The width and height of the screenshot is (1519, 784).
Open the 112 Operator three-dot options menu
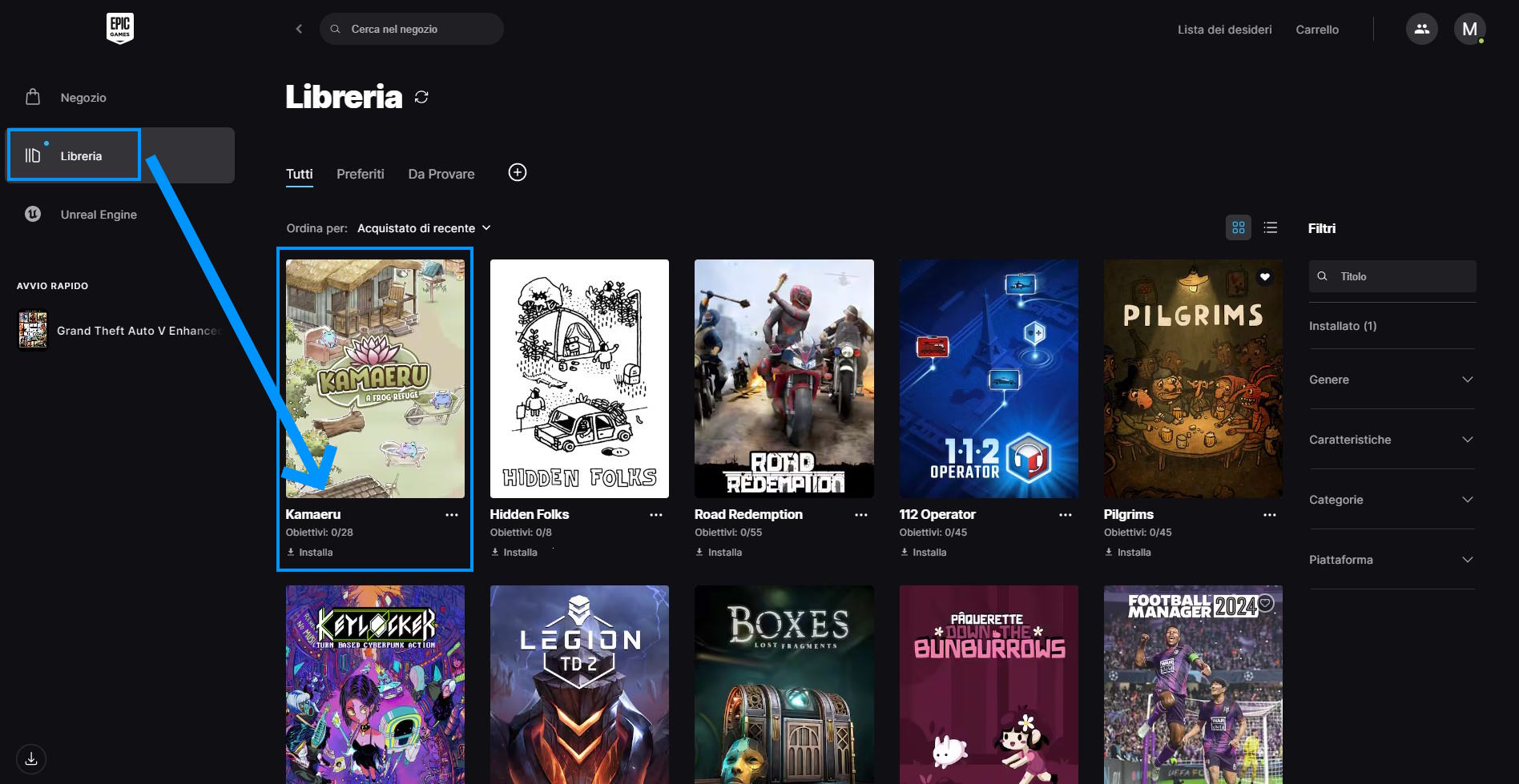1066,515
